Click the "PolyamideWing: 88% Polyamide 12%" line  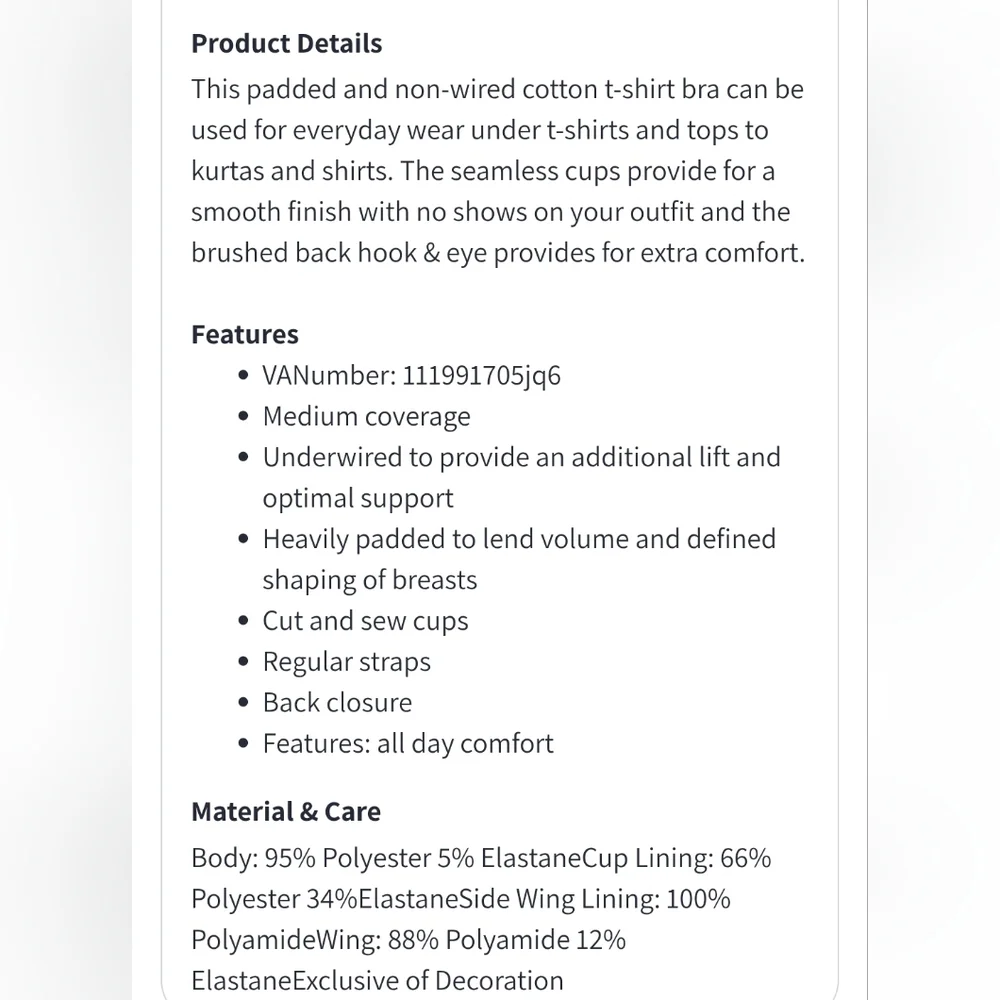coord(408,940)
